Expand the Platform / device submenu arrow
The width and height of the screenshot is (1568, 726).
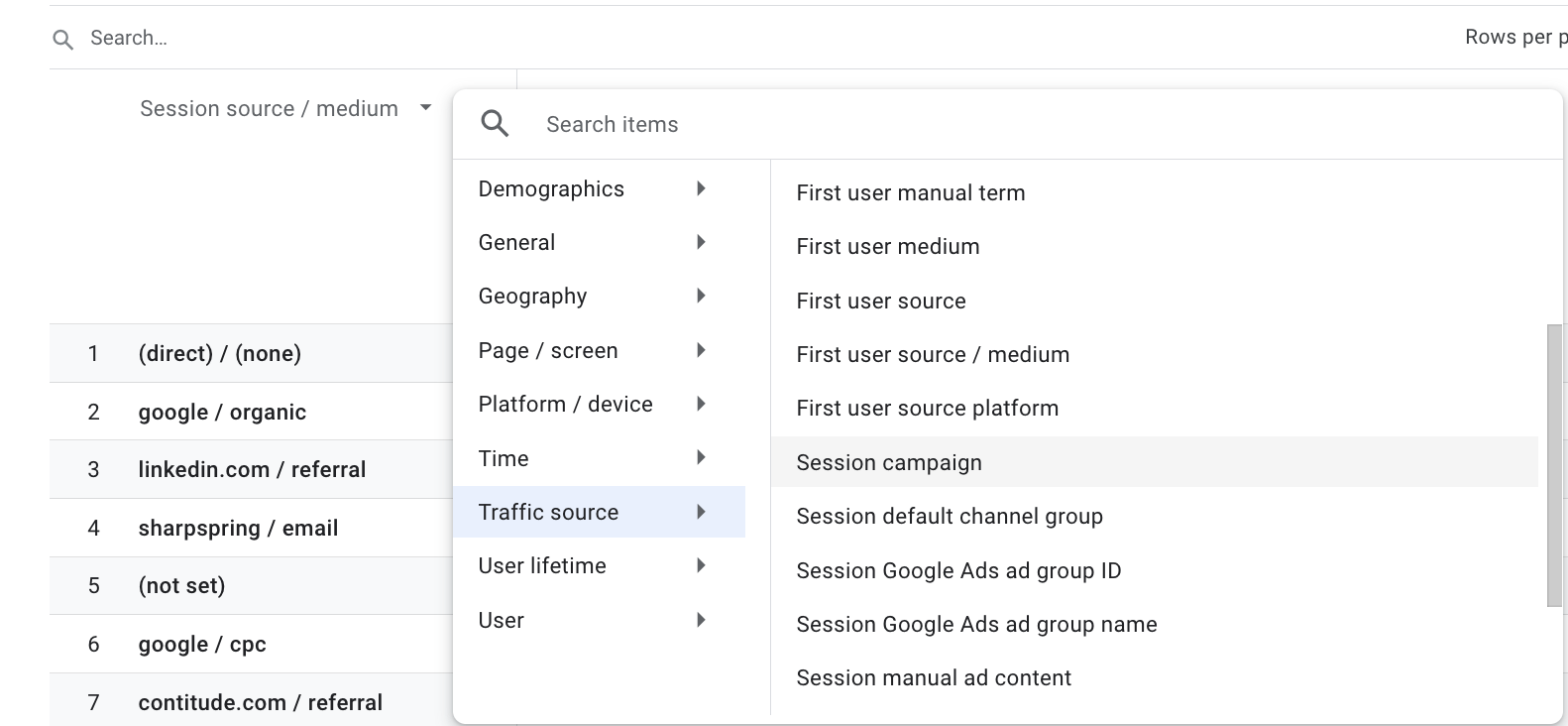pos(701,404)
